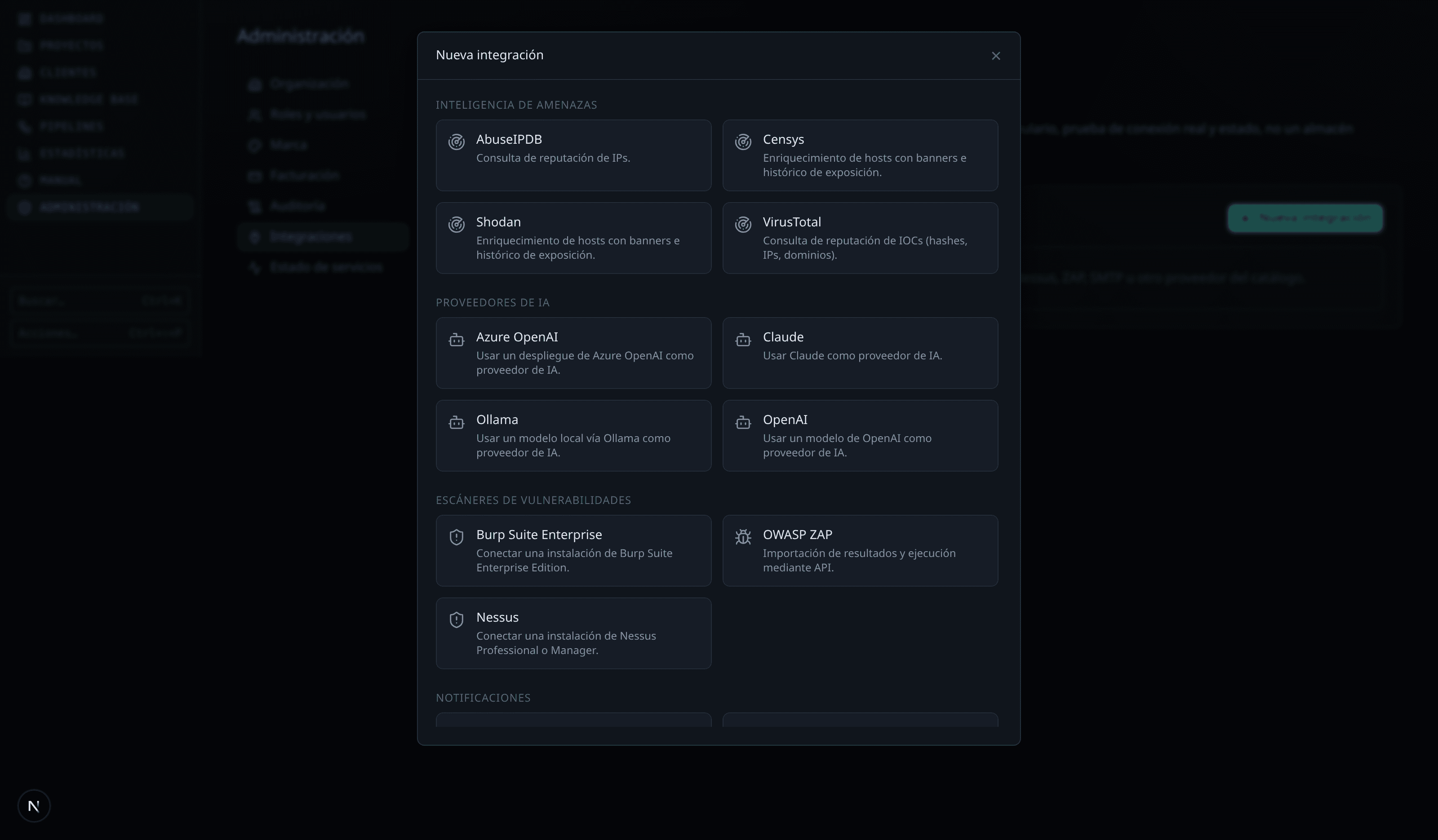Go to Integraciones in background admin menu

(323, 237)
